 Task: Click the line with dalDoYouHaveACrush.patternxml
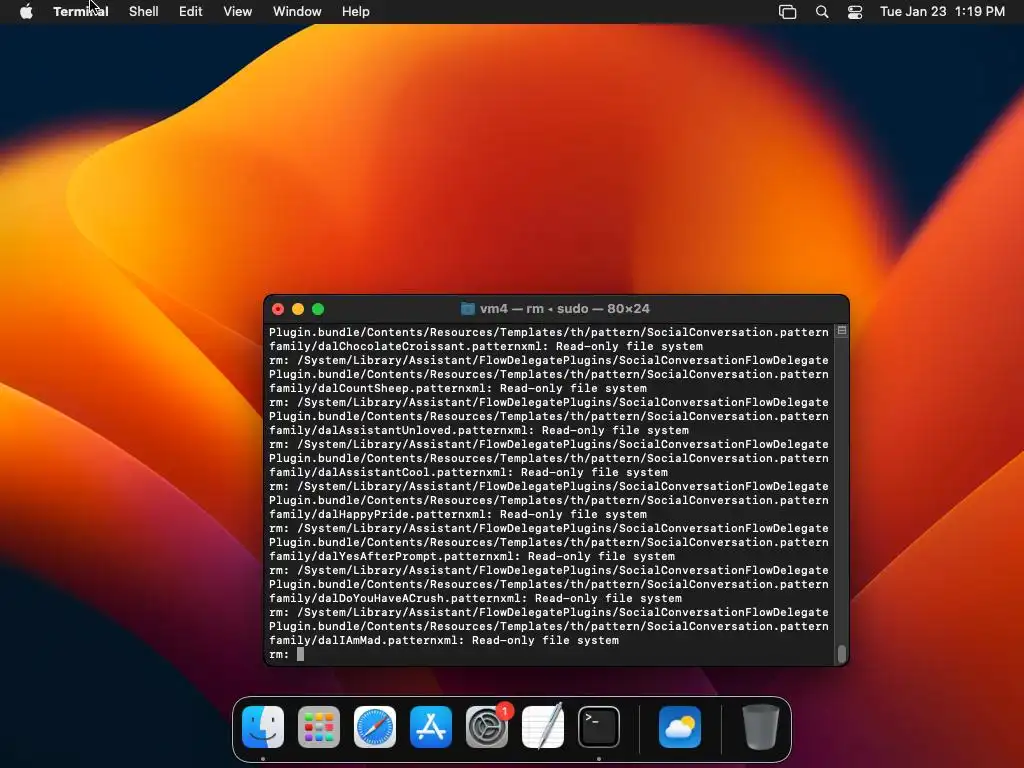[x=475, y=598]
